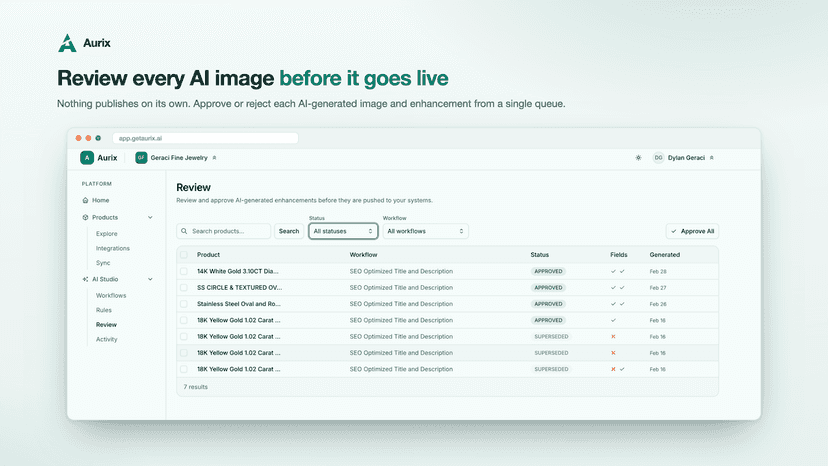This screenshot has width=828, height=466.
Task: Open the Dylan Geraci account menu
Action: point(683,157)
